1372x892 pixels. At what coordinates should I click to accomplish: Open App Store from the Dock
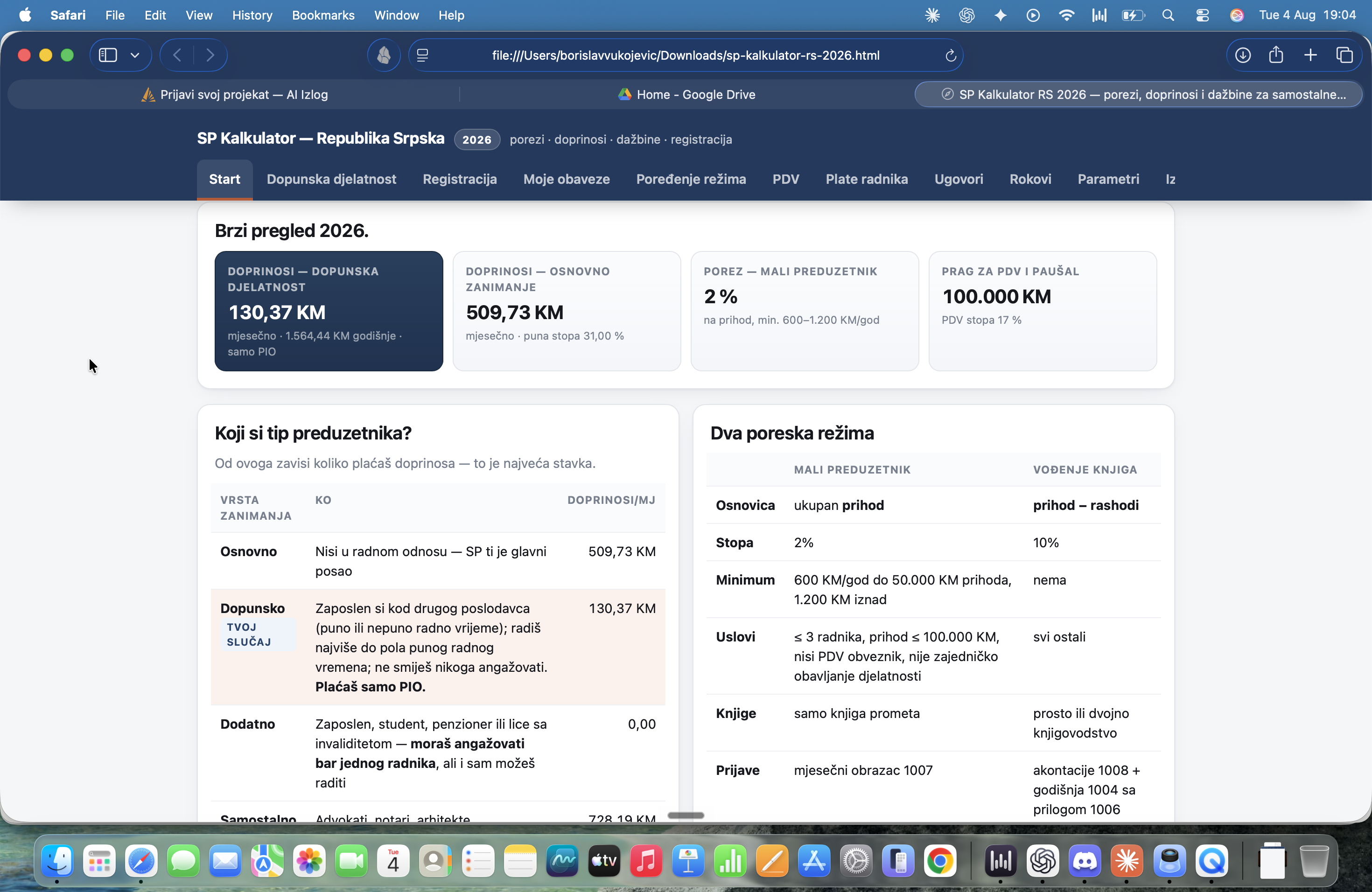point(814,861)
